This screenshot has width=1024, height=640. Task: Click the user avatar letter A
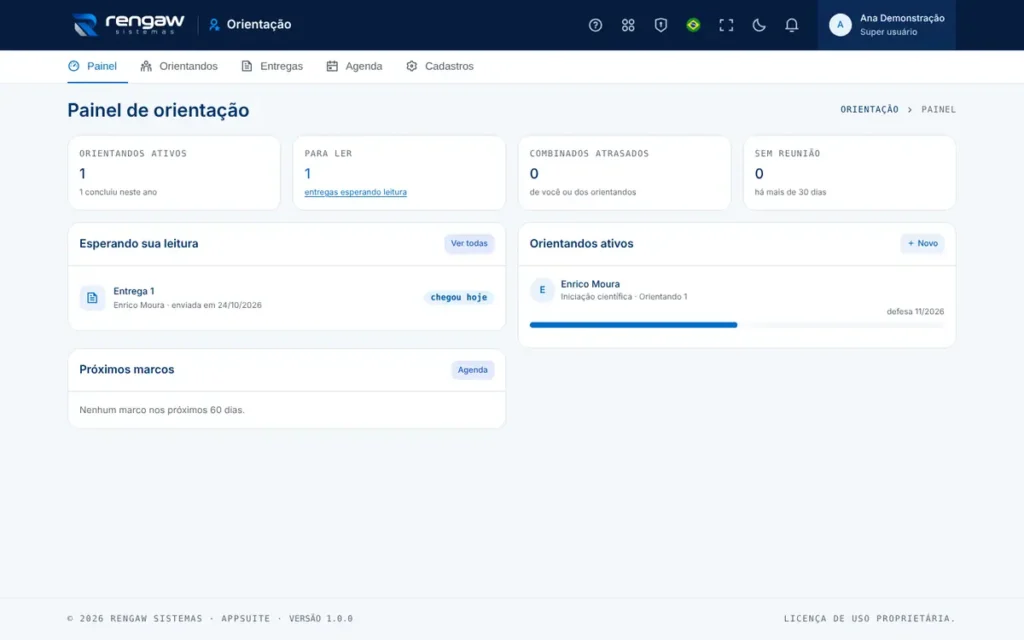[840, 25]
